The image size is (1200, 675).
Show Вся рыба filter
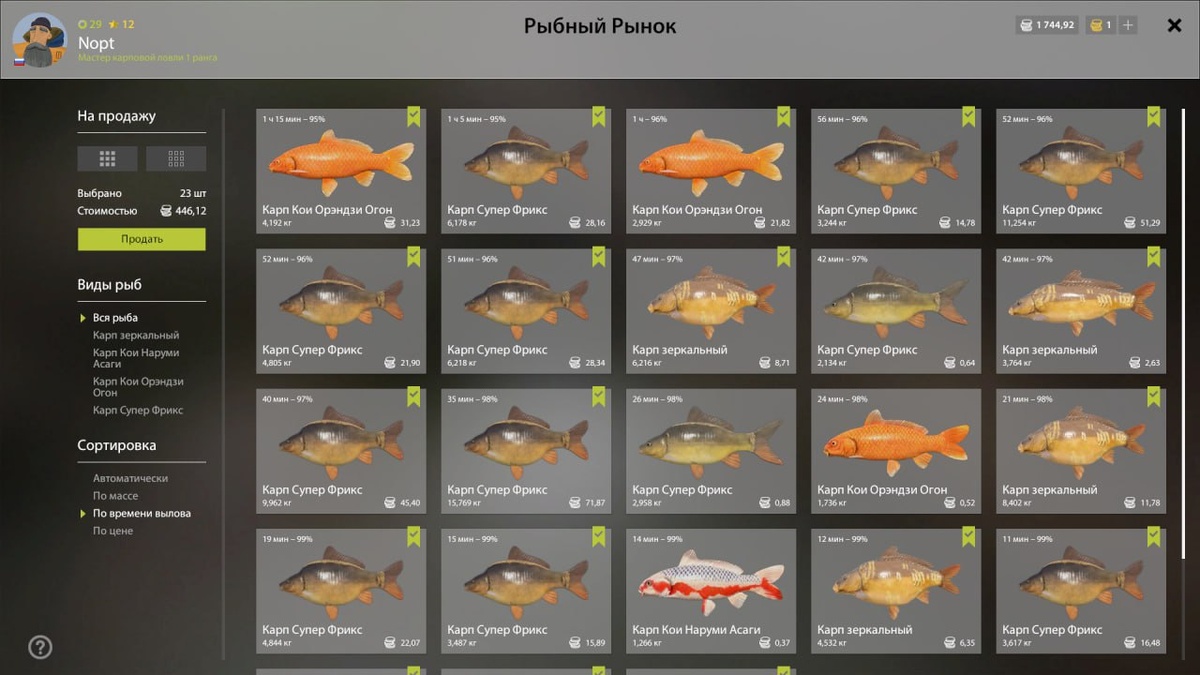tap(115, 318)
